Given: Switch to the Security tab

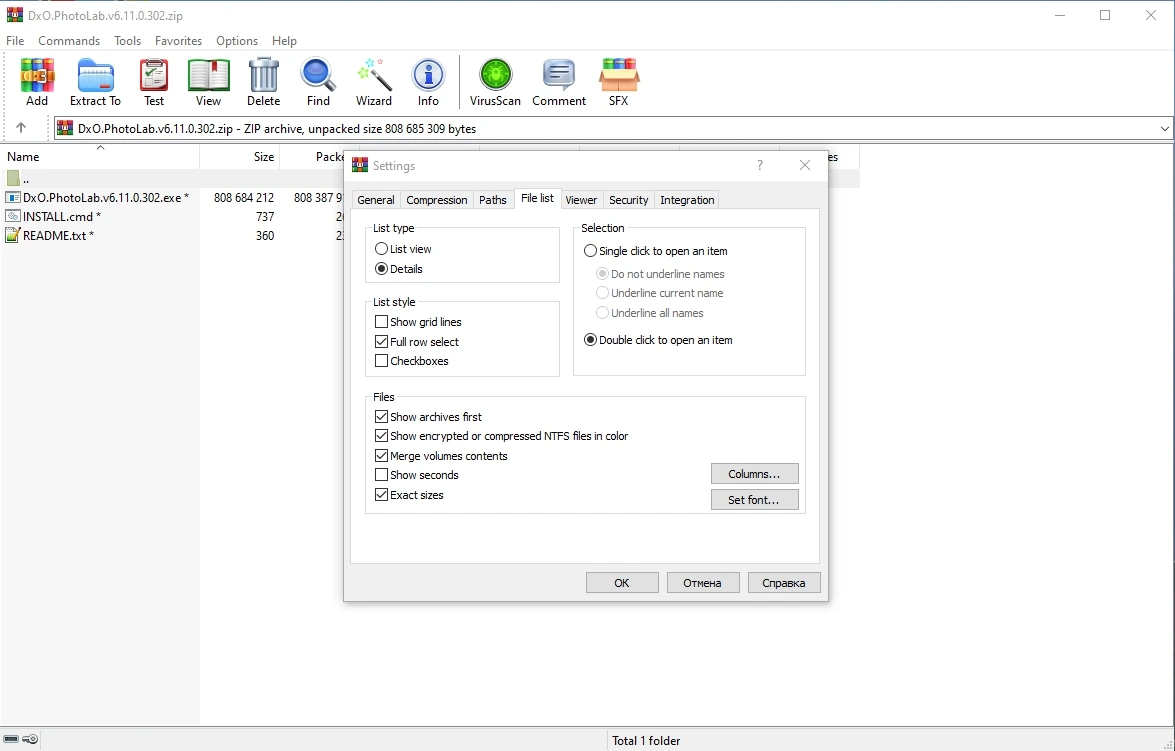Looking at the screenshot, I should tap(628, 200).
